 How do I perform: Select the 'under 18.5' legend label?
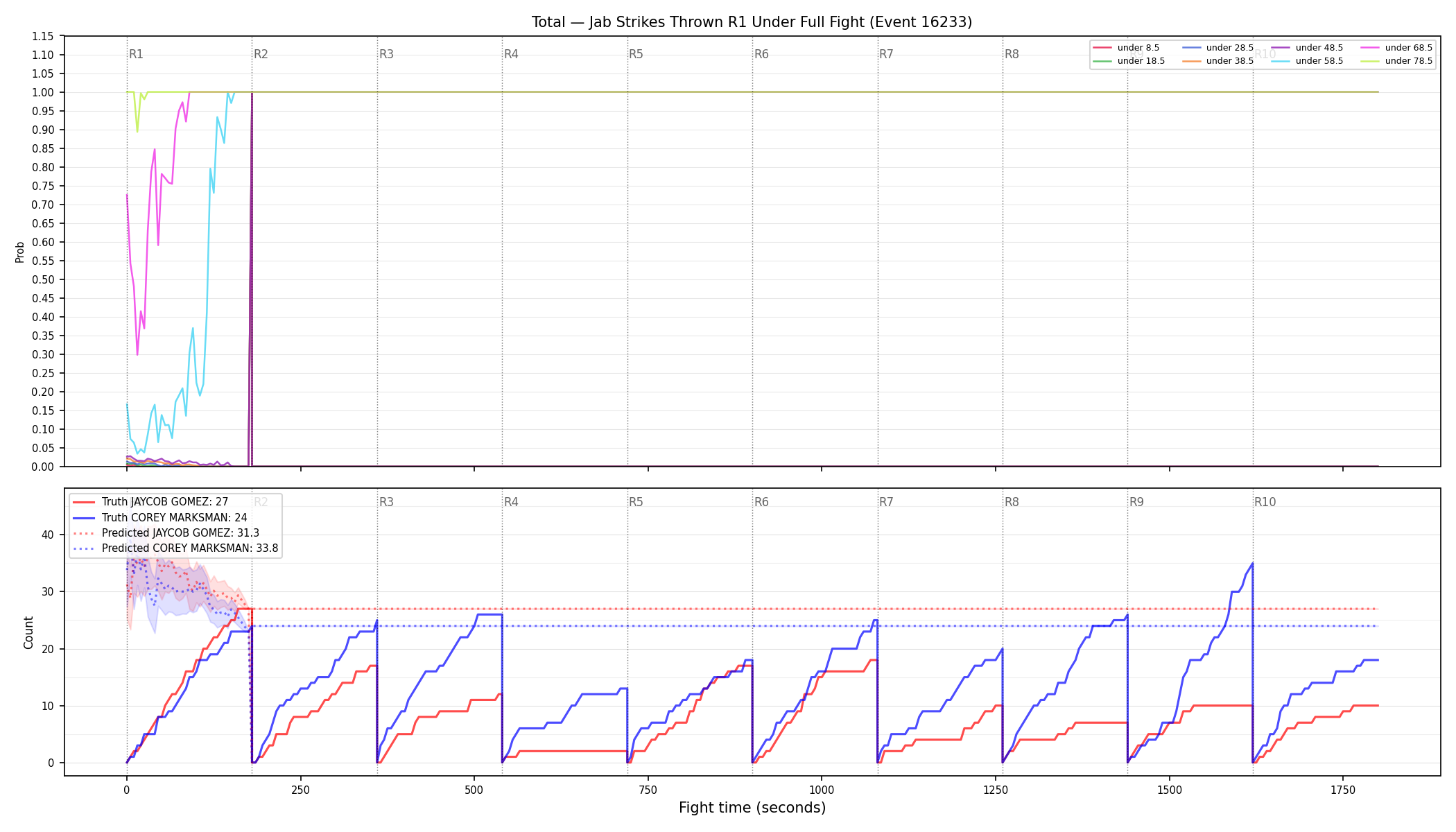(x=1141, y=61)
